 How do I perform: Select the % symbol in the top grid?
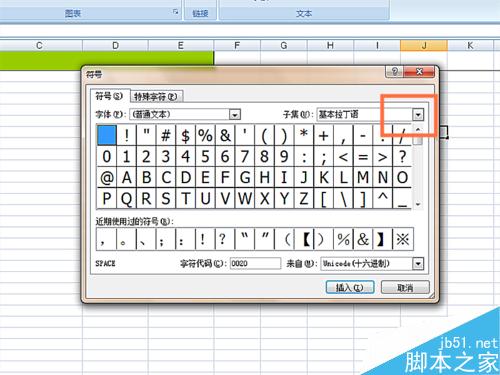205,136
